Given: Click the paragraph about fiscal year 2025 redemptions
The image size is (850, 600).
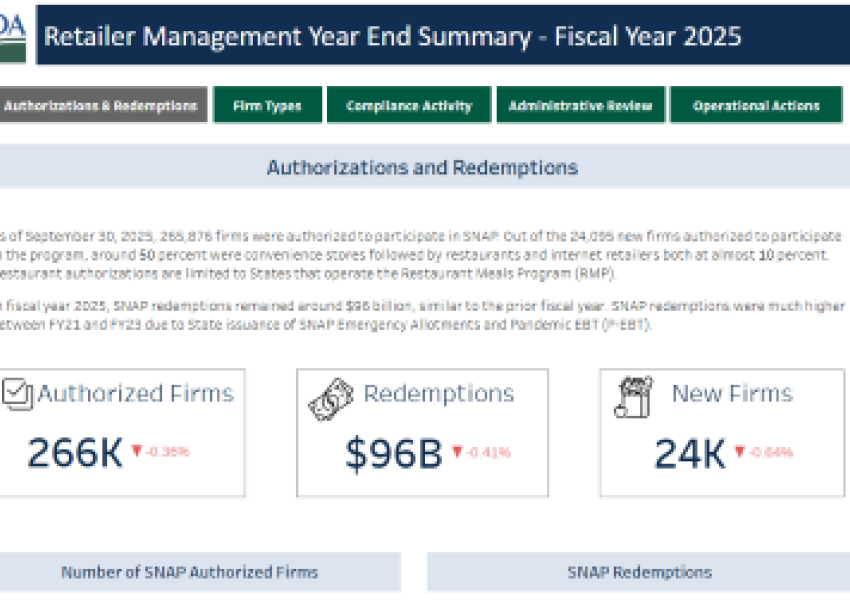Looking at the screenshot, I should [423, 315].
